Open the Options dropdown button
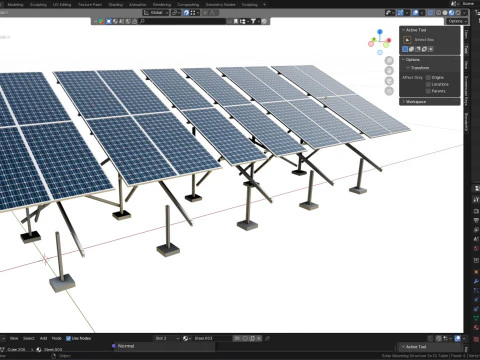The height and width of the screenshot is (360, 480). click(x=457, y=21)
